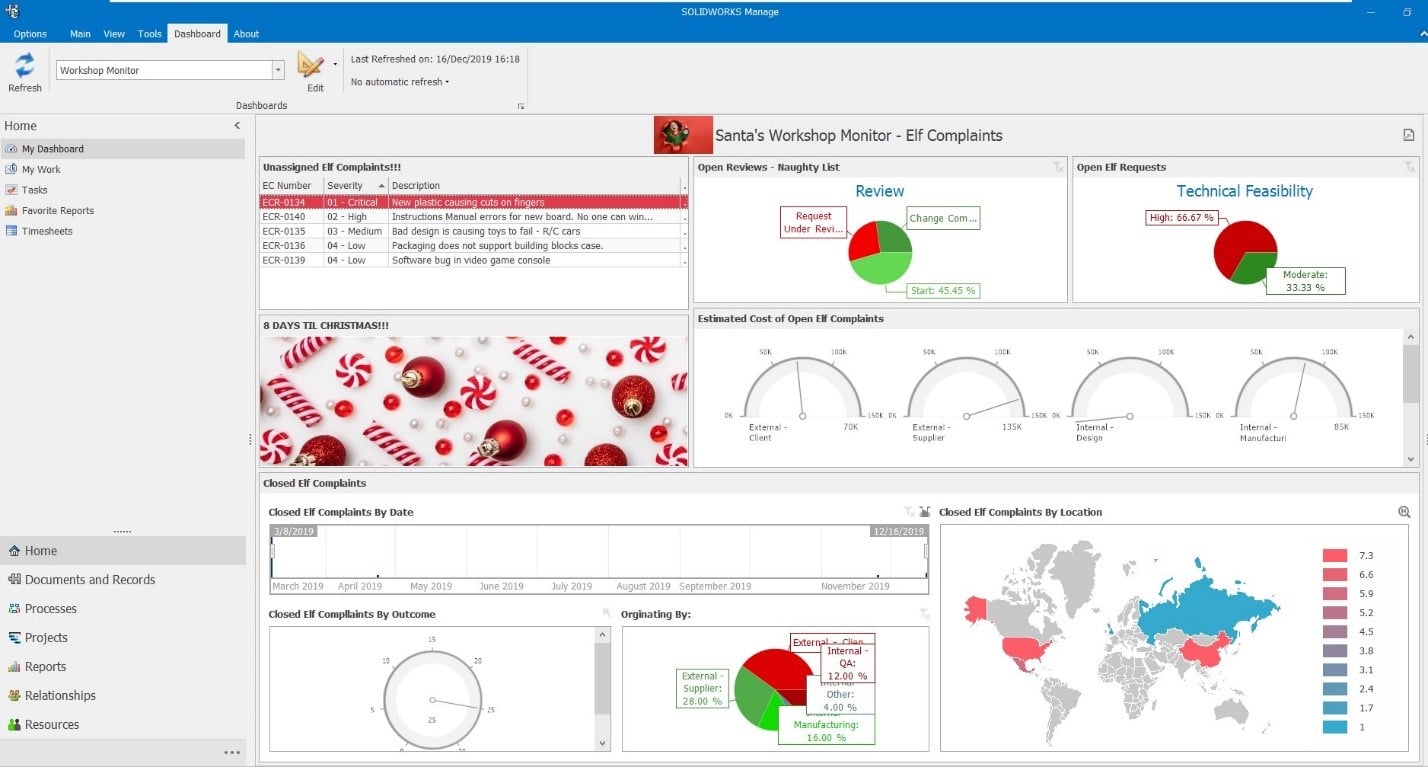The image size is (1428, 767).
Task: Click the Santa's Workshop elf thumbnail image
Action: tap(683, 135)
